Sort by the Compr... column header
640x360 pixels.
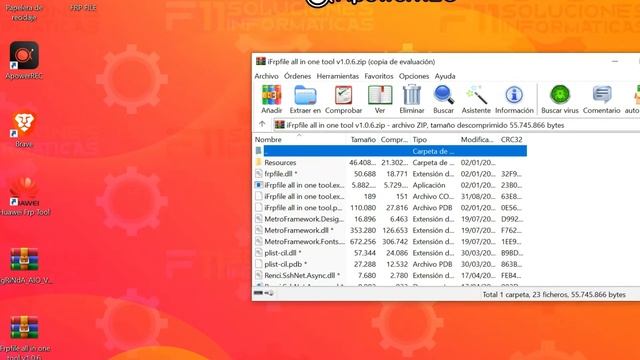(394, 140)
